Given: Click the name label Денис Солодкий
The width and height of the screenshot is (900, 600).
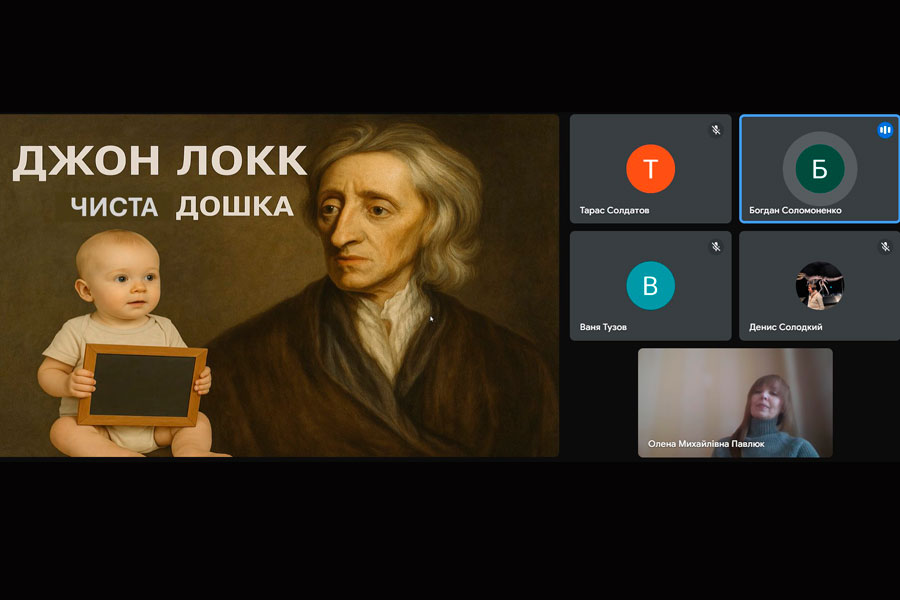Looking at the screenshot, I should pos(785,327).
